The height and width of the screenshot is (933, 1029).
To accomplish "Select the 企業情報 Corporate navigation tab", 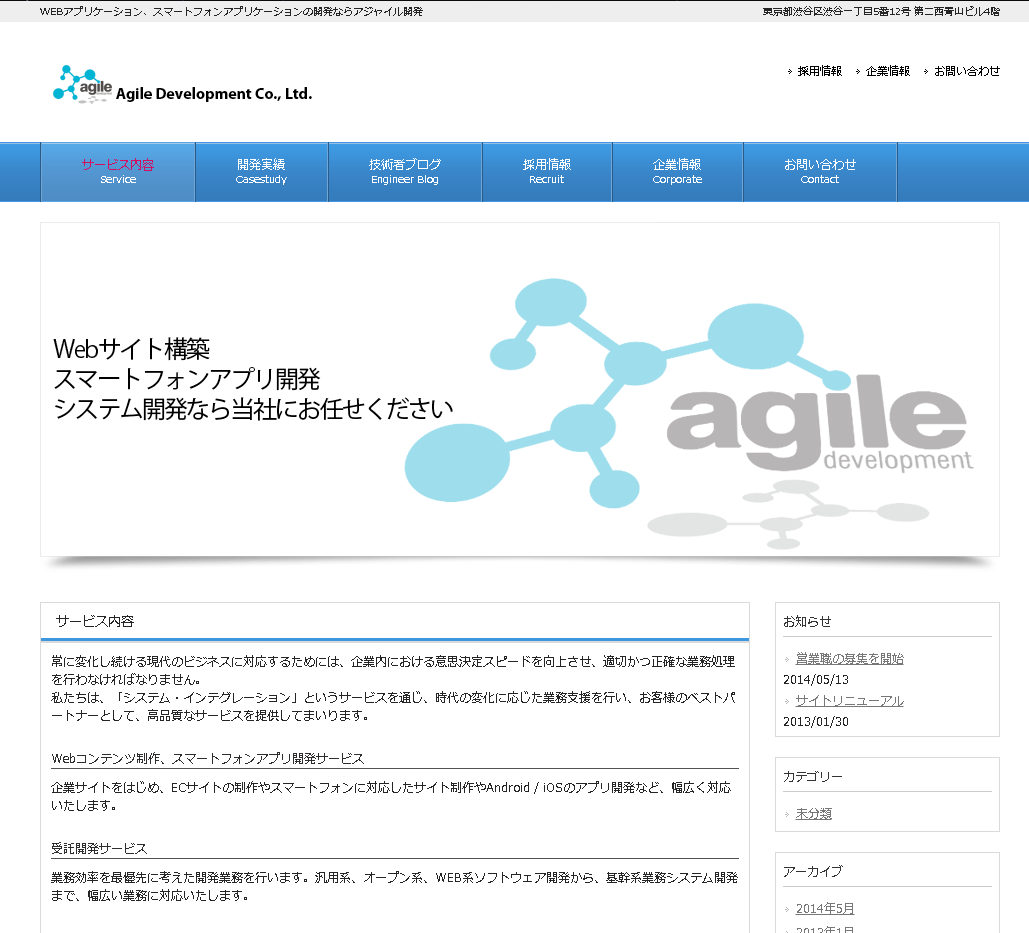I will pos(677,171).
